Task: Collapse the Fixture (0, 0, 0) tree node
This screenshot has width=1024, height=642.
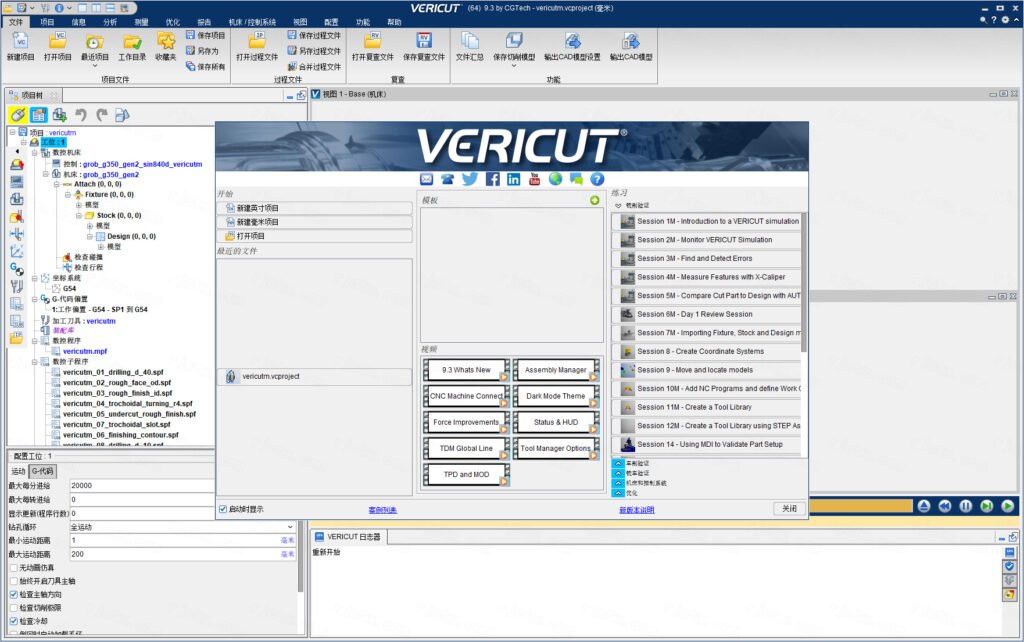Action: click(x=67, y=195)
